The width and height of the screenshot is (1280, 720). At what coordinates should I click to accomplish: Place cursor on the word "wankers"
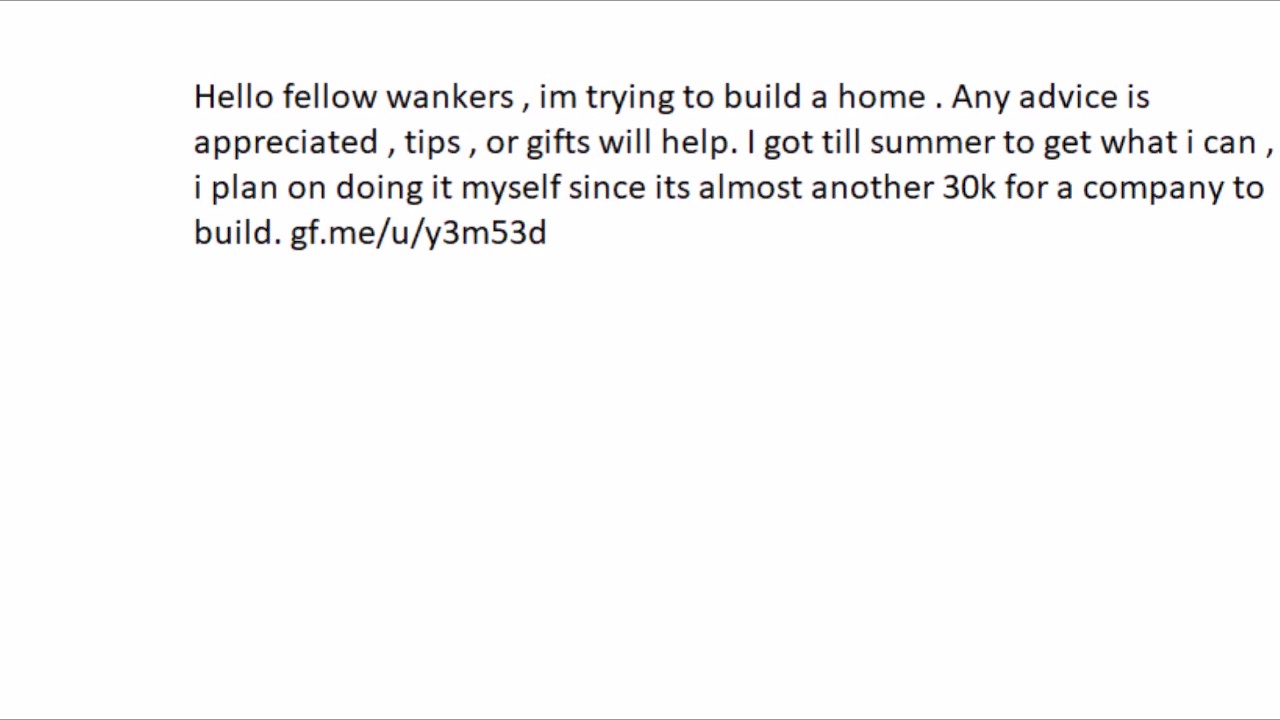coord(450,97)
